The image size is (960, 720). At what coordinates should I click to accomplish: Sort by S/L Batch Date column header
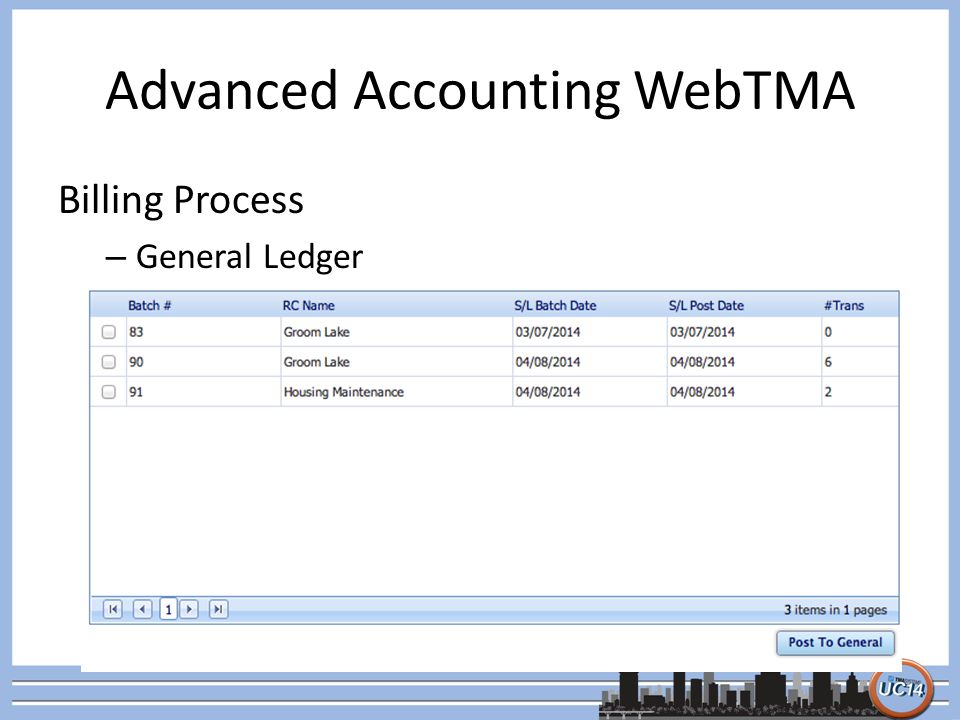click(555, 306)
